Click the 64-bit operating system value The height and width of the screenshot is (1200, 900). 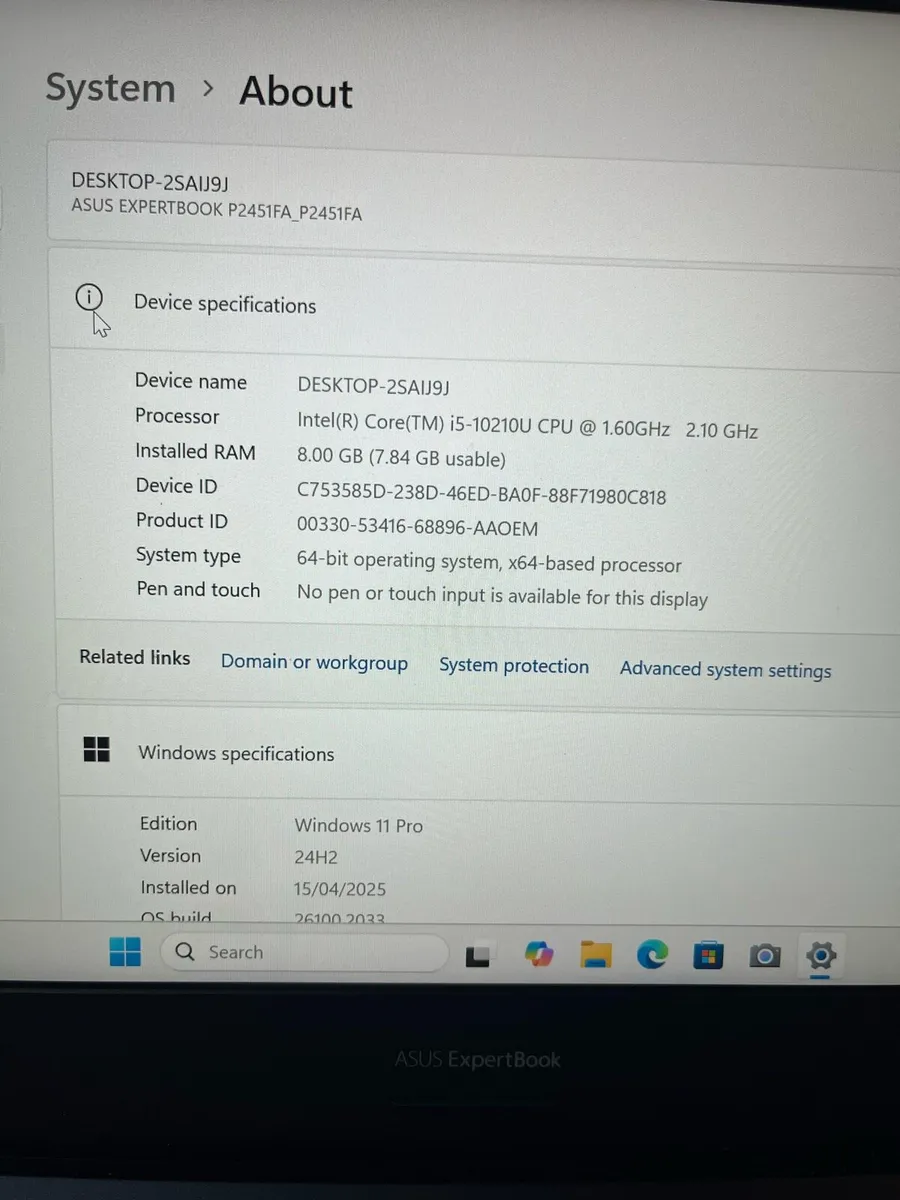(489, 562)
